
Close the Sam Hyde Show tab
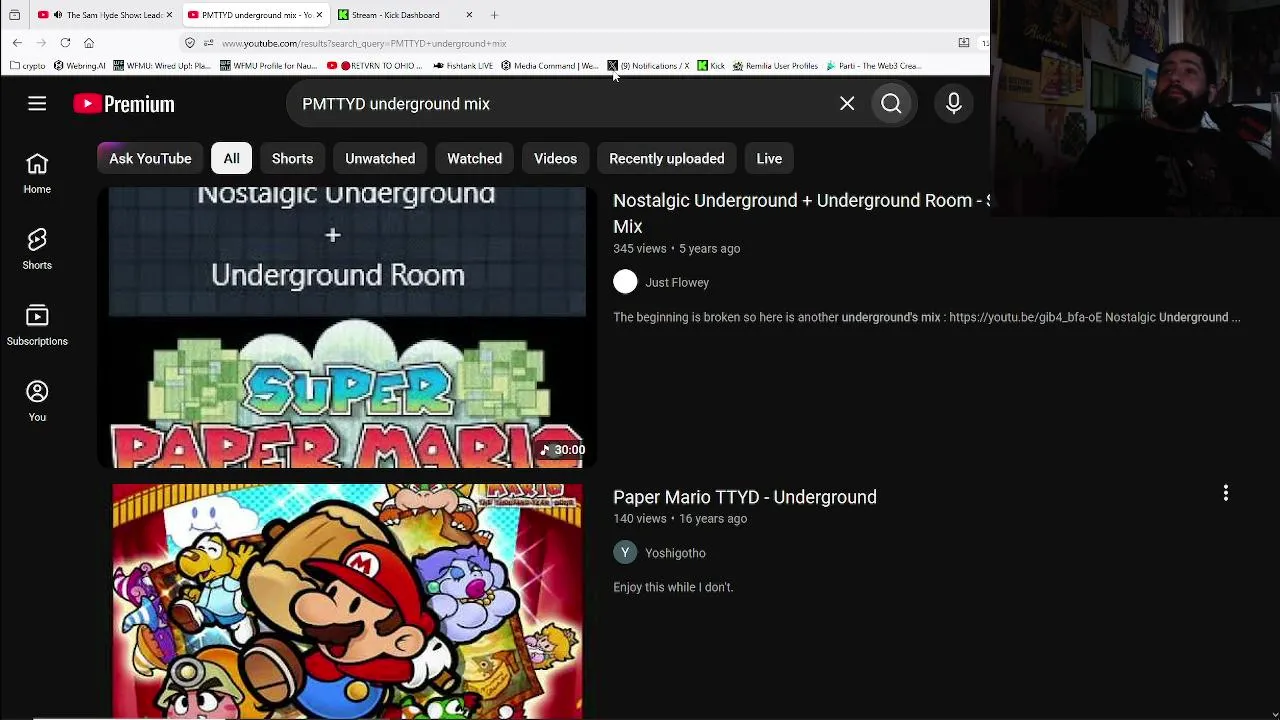(x=169, y=15)
